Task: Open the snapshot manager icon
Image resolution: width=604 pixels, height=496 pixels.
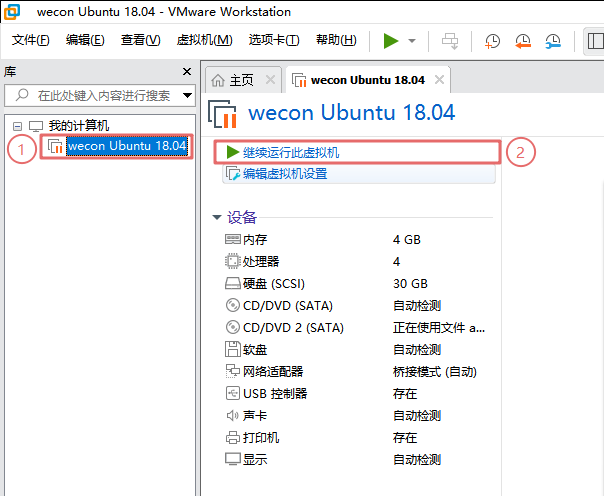Action: [553, 41]
